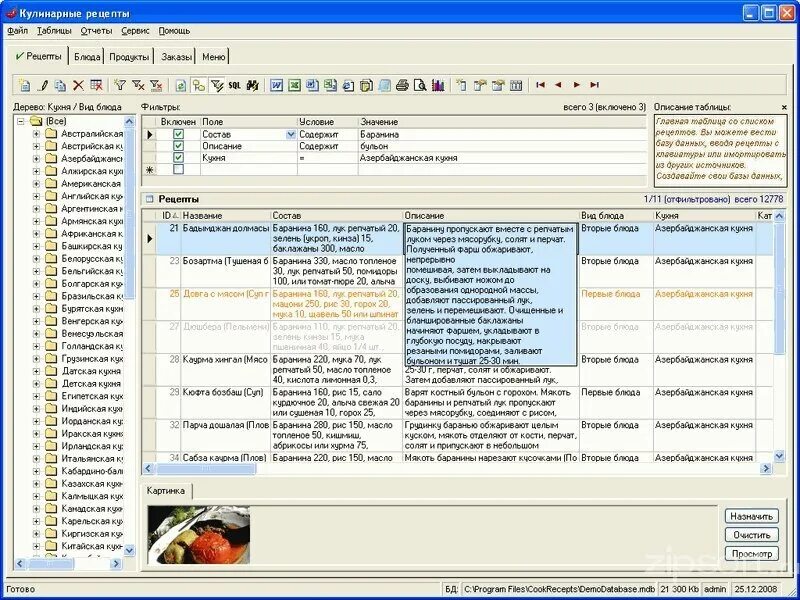Toggle the filter panel funnel-with-check icon

217,85
